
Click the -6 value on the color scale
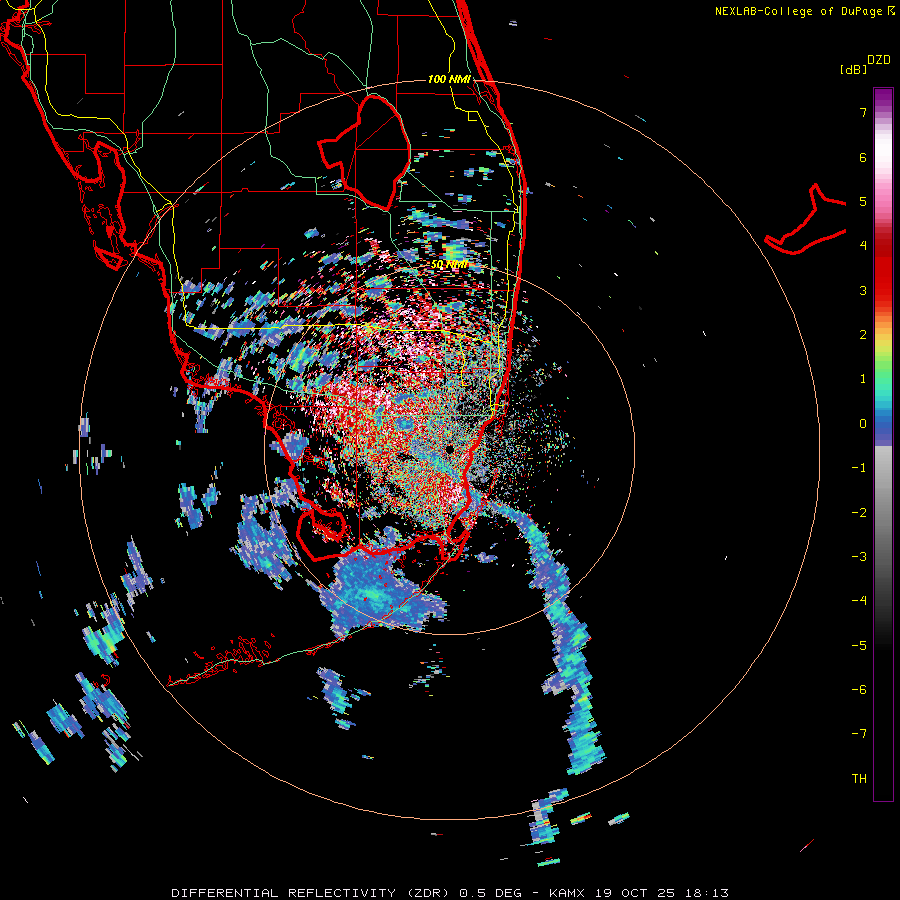tap(859, 690)
